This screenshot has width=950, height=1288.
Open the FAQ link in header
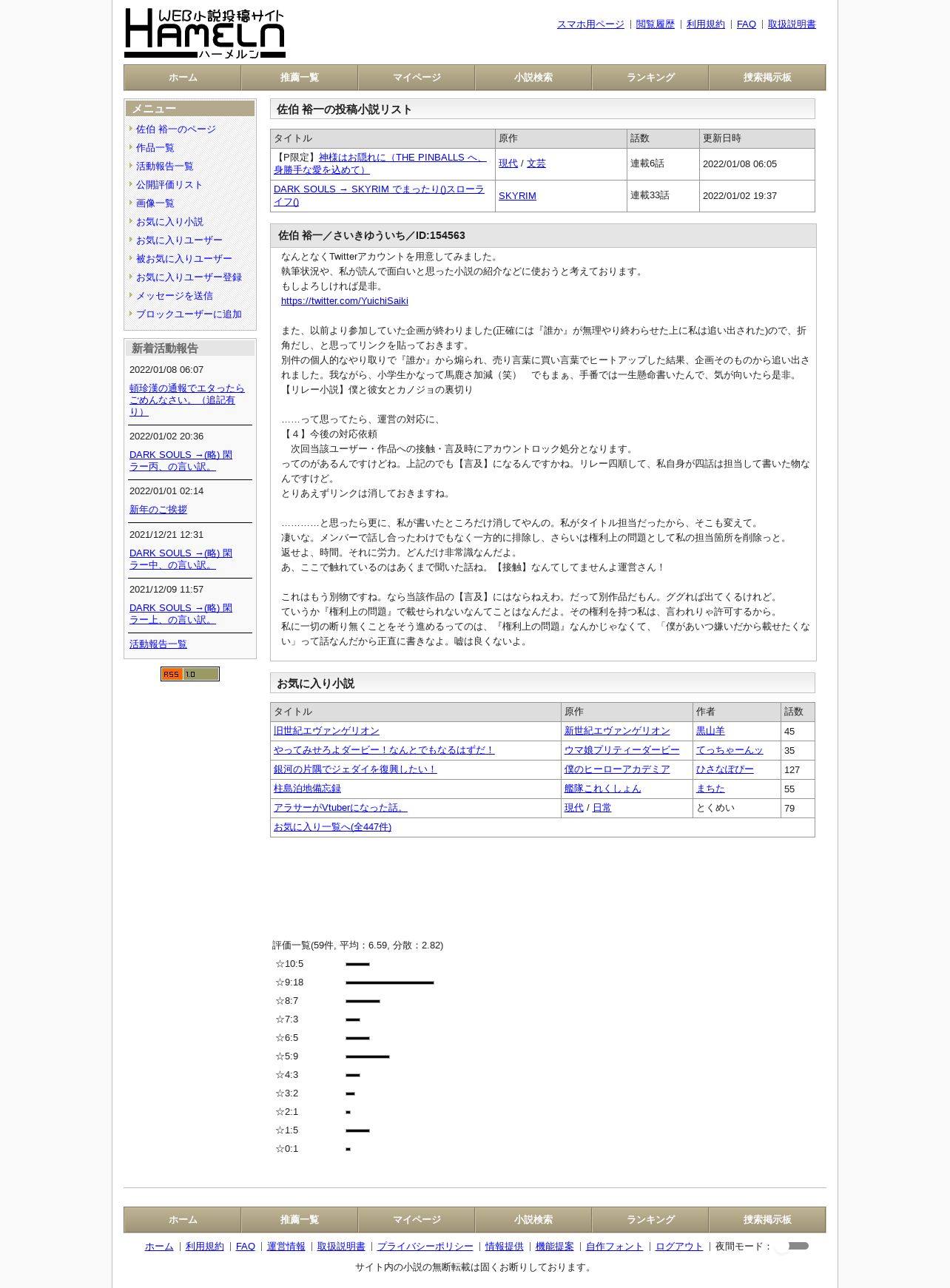(747, 24)
